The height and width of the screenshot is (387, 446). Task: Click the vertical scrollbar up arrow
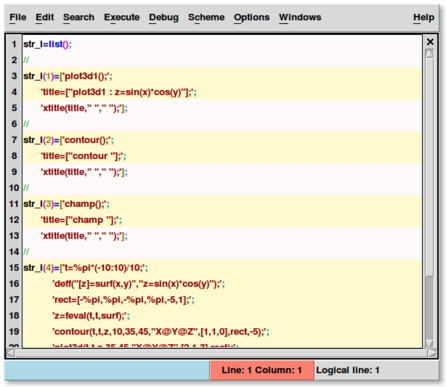(430, 53)
